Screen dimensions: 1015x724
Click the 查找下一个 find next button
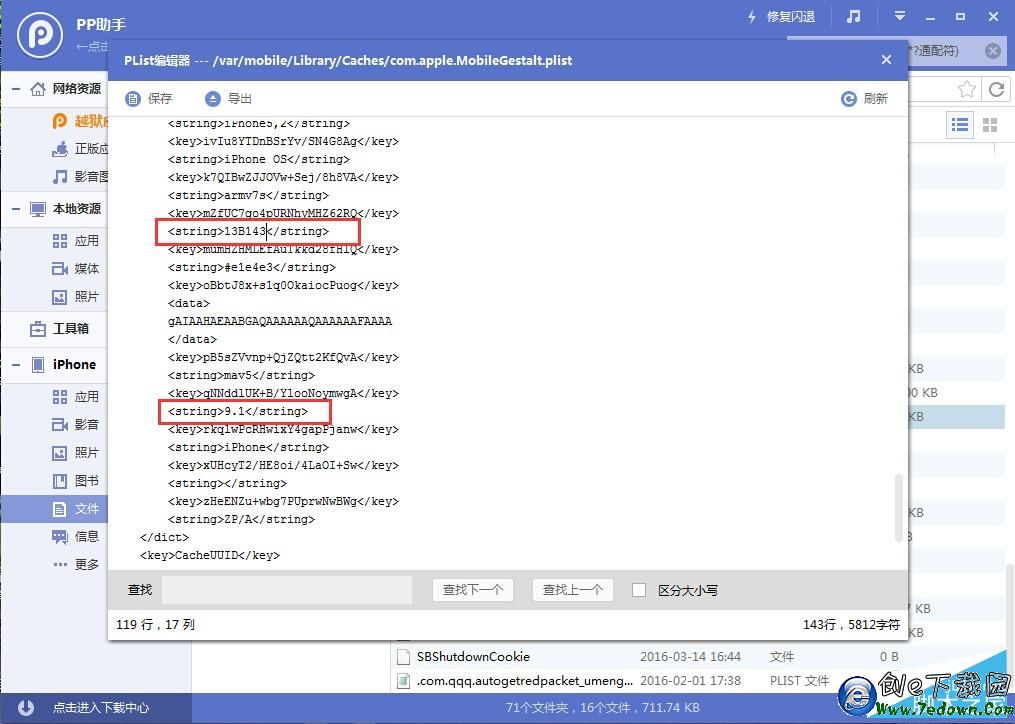tap(472, 590)
